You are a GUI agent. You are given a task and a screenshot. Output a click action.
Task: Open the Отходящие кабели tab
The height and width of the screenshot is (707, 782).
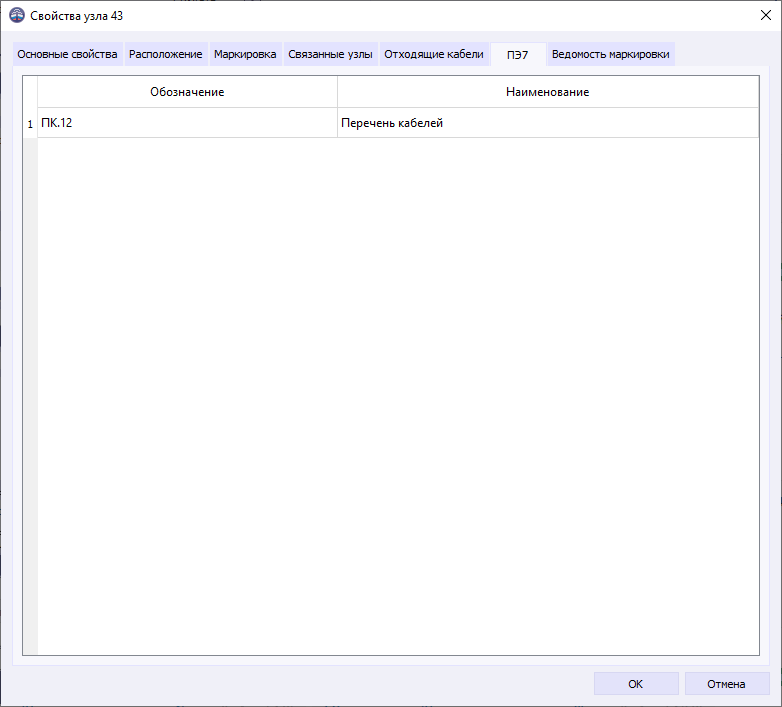point(433,54)
